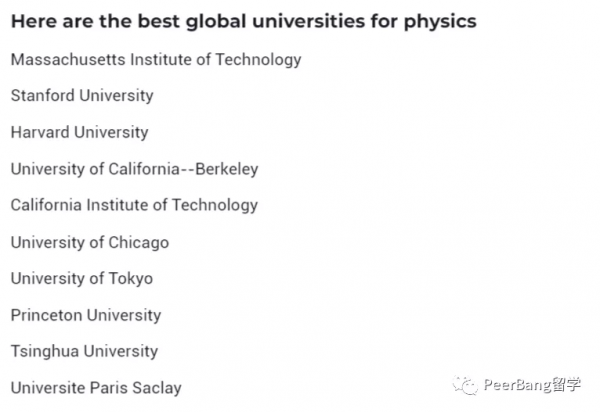
Task: Click the word Here starting the heading
Action: pos(33,21)
